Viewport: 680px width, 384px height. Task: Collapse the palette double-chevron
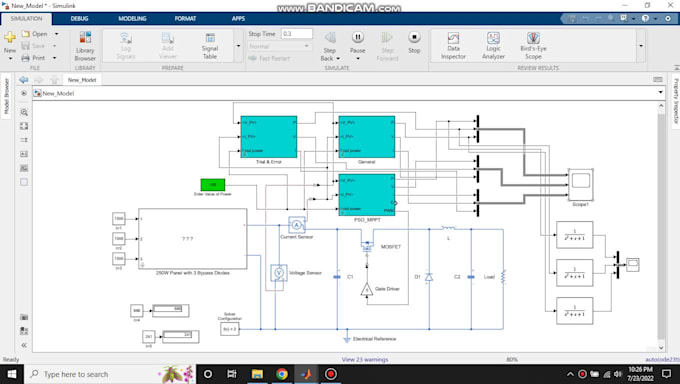click(x=24, y=345)
